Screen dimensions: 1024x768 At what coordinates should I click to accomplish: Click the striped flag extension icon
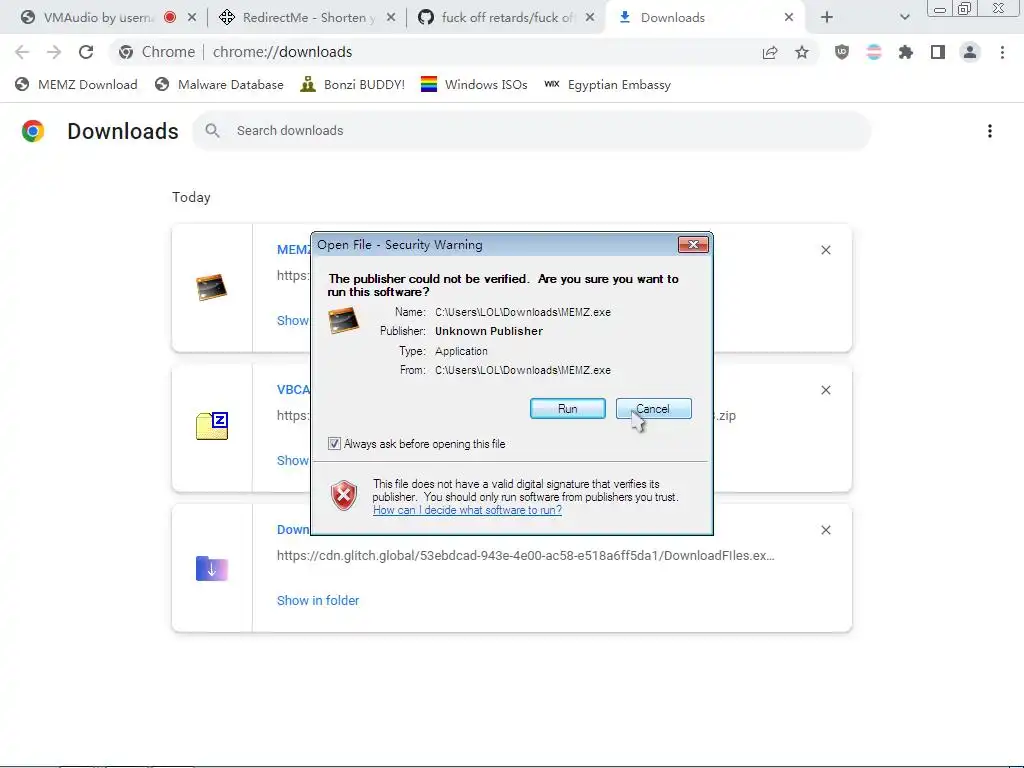[x=874, y=52]
